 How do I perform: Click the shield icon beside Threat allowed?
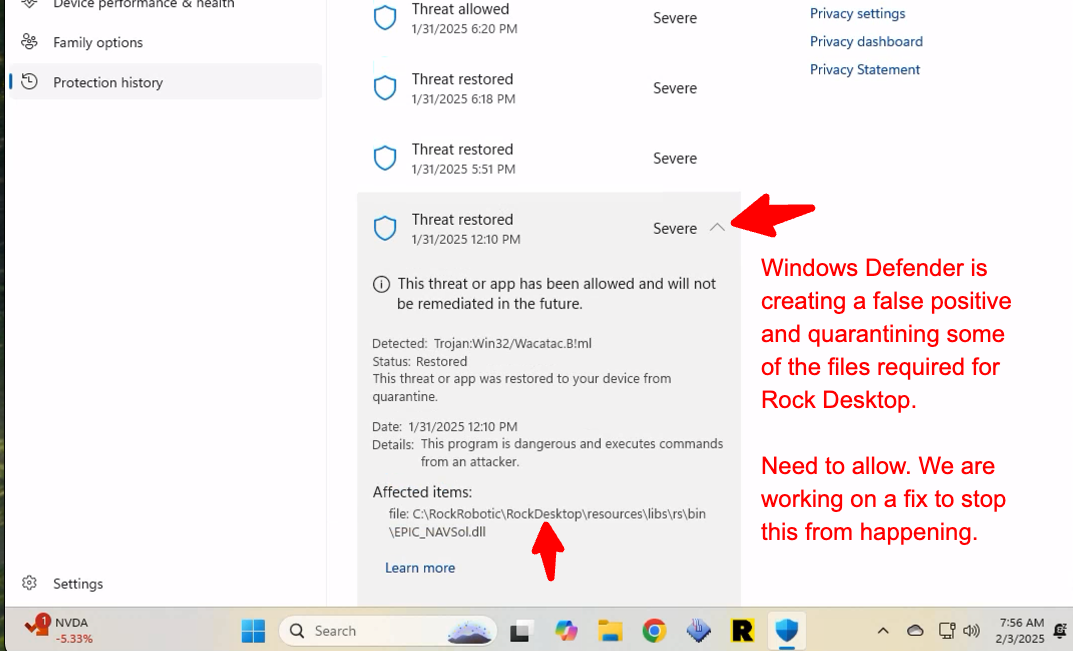tap(385, 17)
